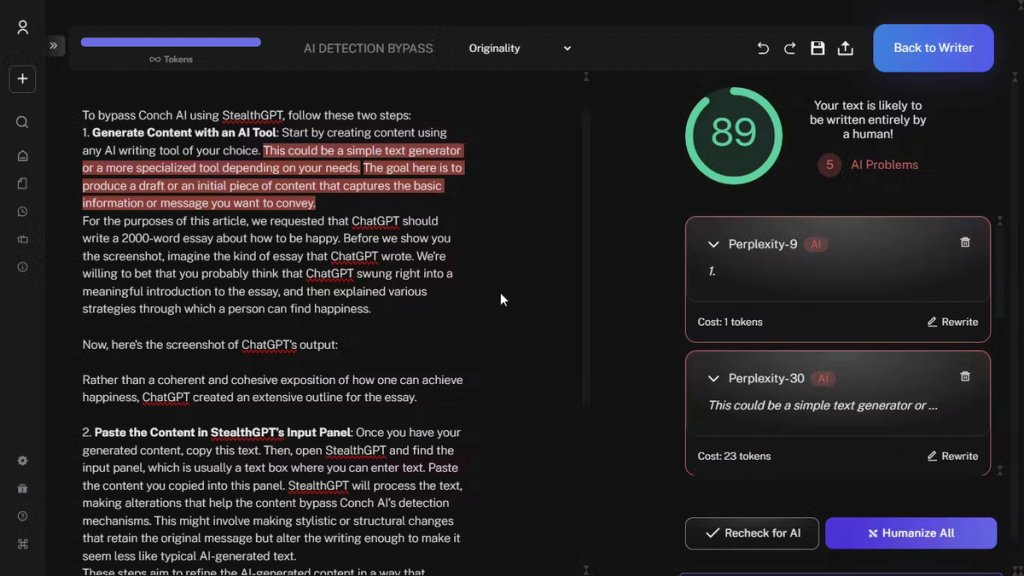Rewrite the Perplexity-9 problem
Screen dimensions: 1024x576
pos(952,322)
